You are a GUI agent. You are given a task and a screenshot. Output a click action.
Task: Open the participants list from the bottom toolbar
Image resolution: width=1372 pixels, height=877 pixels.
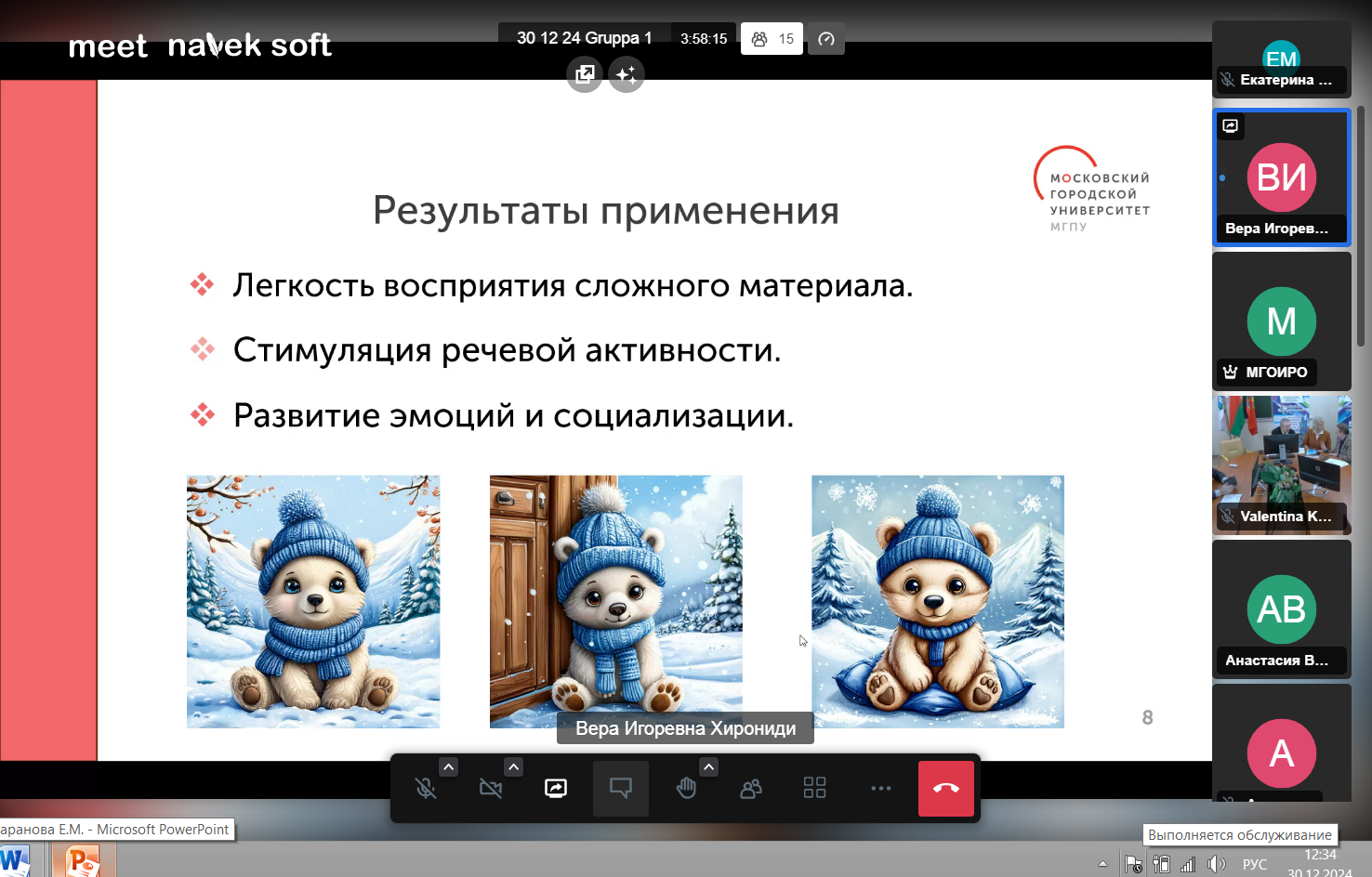pyautogui.click(x=750, y=789)
